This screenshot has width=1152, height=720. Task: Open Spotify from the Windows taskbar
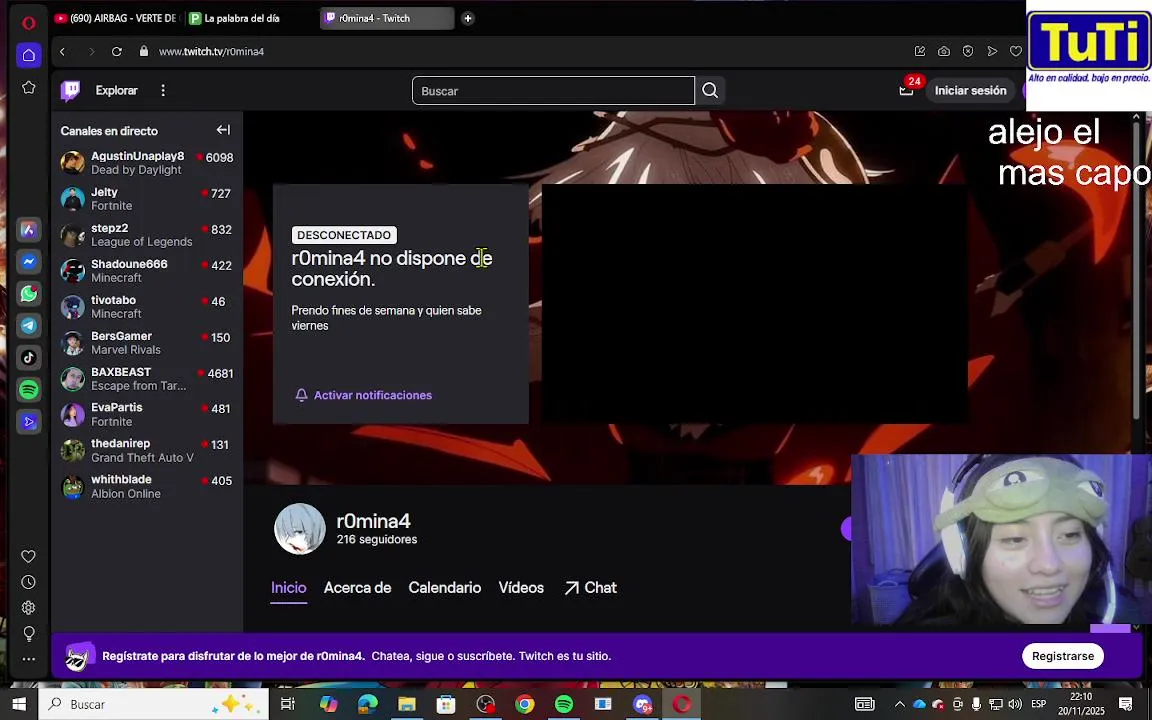[564, 704]
